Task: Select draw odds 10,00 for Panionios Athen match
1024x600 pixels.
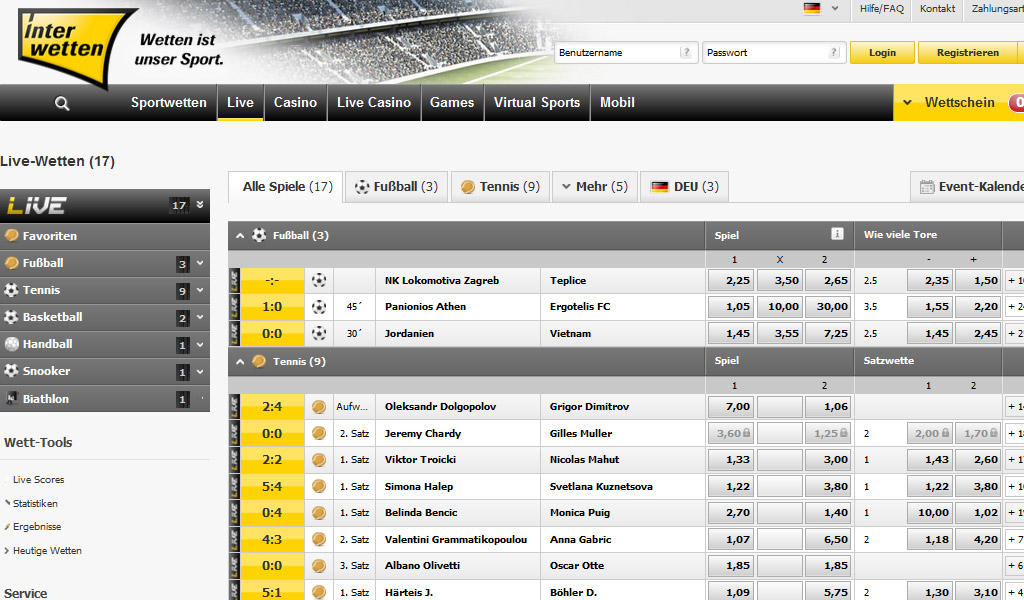Action: click(x=780, y=307)
